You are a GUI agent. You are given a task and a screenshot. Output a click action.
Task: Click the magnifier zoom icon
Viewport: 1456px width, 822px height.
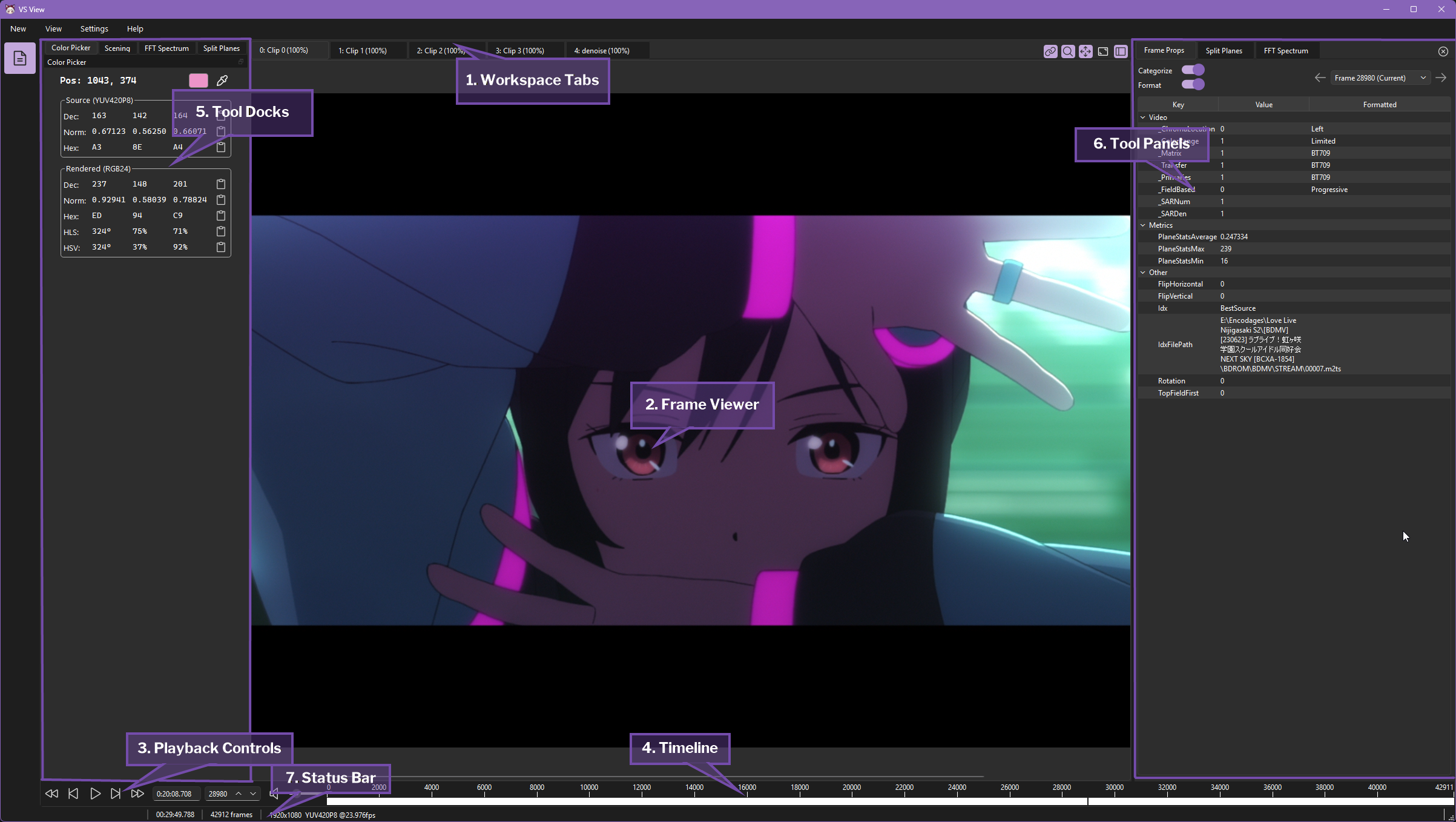[1068, 51]
